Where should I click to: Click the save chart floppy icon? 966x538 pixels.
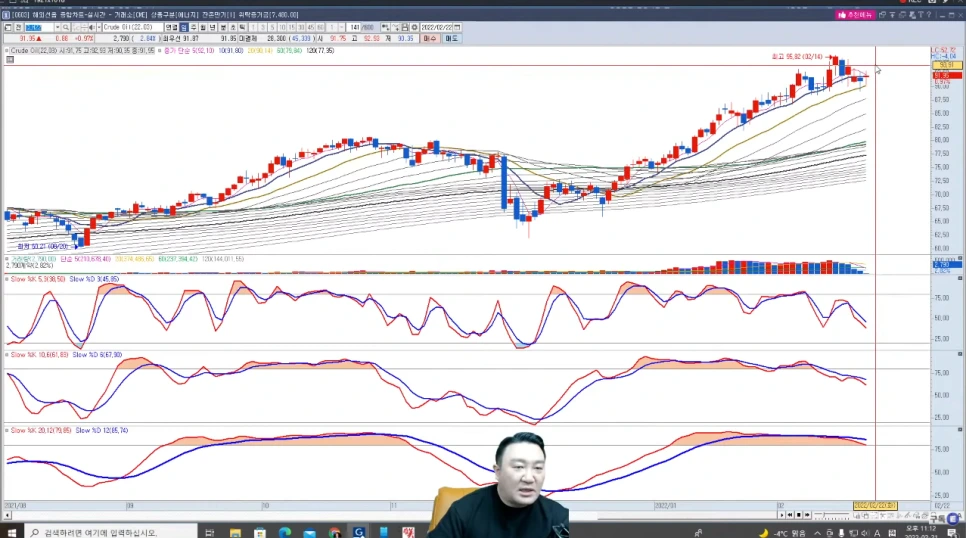click(x=405, y=28)
